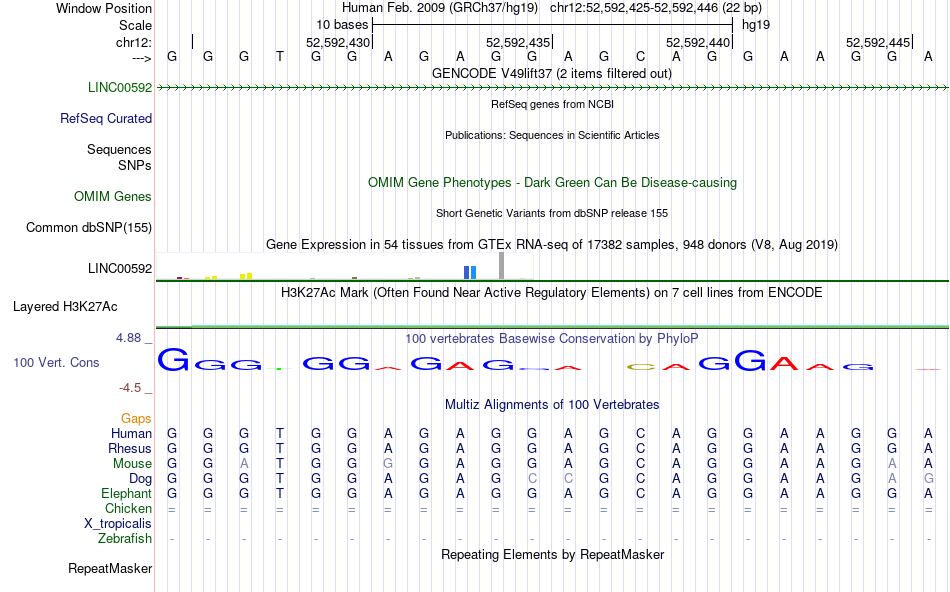Click the SNPs track label
Viewport: 950px width, 592px height.
pyautogui.click(x=135, y=165)
